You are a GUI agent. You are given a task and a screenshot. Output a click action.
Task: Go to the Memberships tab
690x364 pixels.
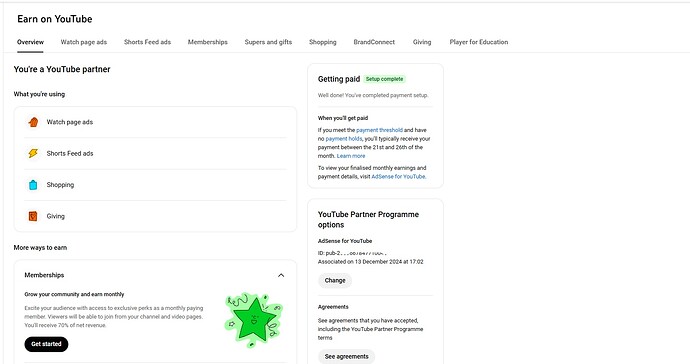click(x=208, y=42)
